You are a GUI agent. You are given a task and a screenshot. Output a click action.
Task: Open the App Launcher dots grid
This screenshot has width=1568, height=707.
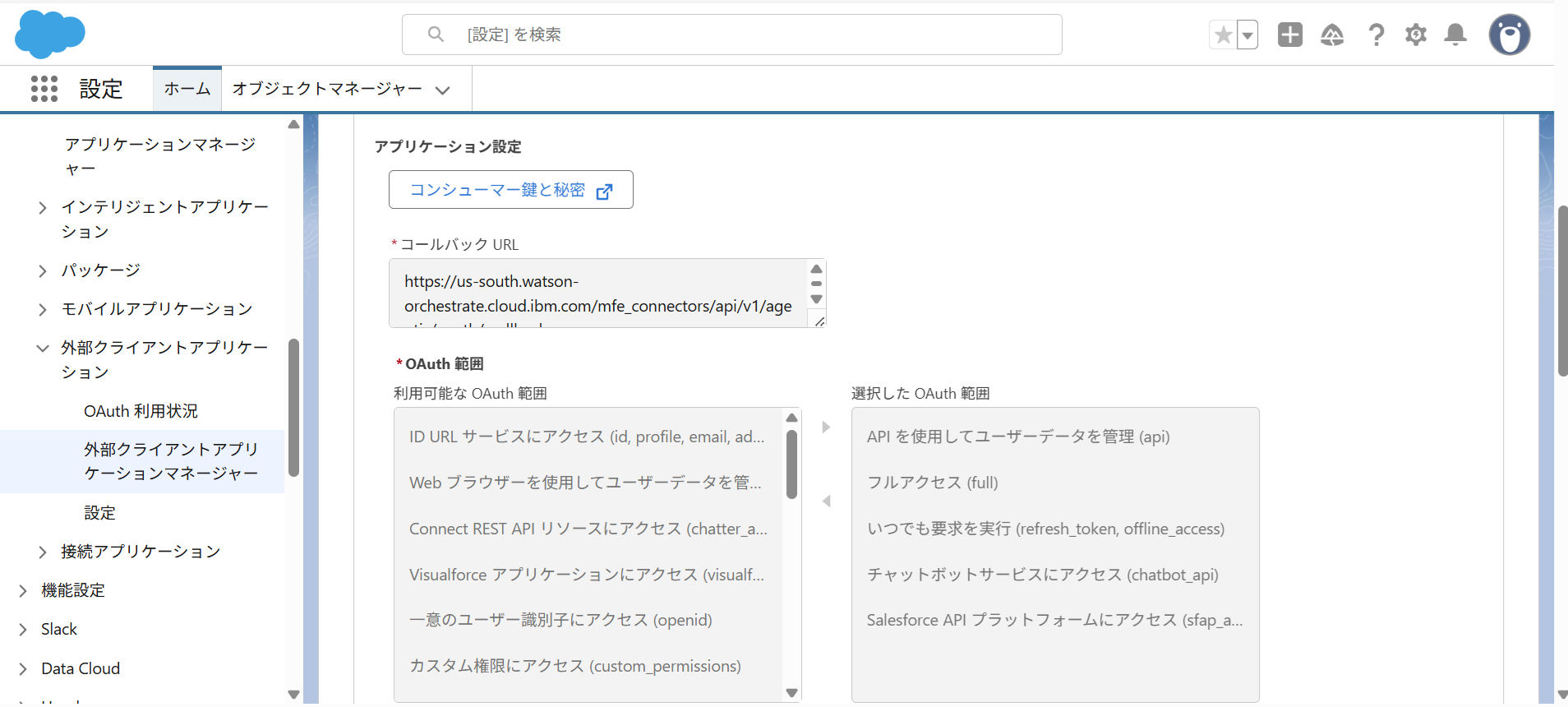pos(44,89)
